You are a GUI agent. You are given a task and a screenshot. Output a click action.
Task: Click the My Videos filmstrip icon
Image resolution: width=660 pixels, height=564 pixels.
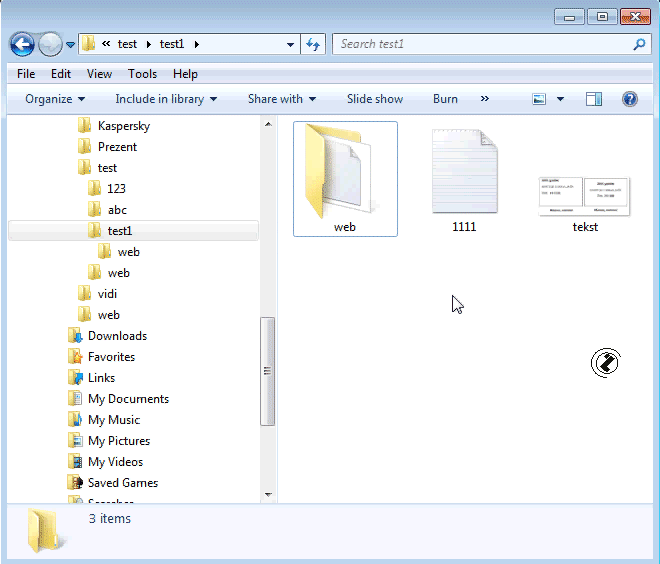[75, 462]
